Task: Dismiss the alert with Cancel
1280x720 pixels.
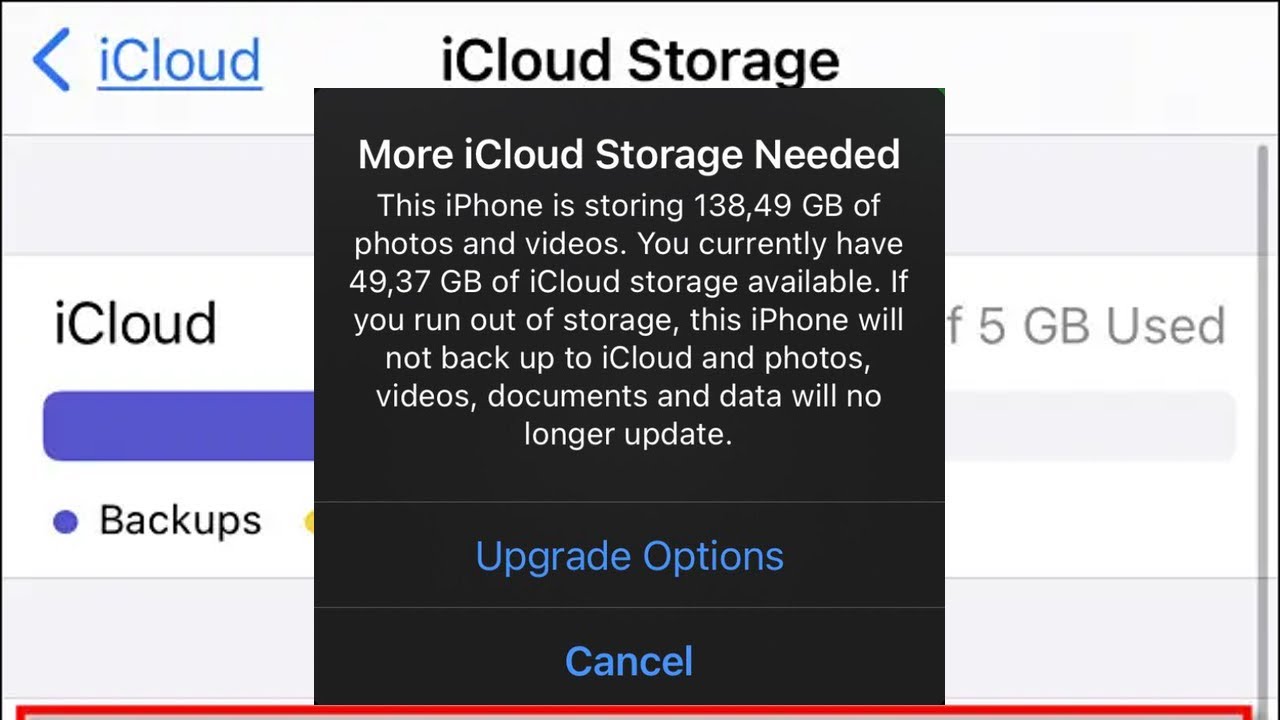Action: [629, 661]
